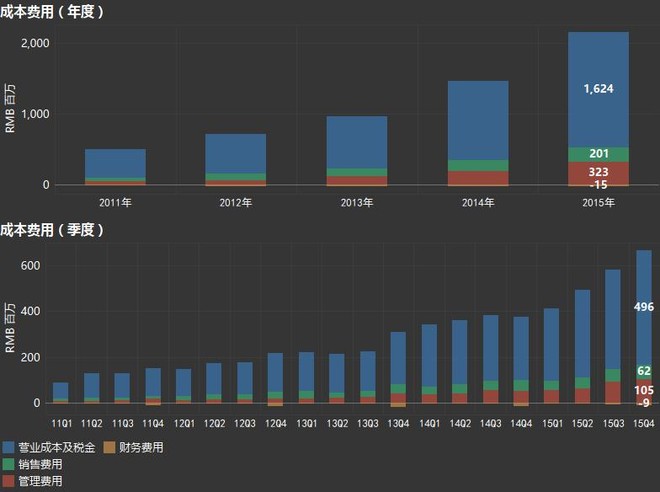This screenshot has width=660, height=492.
Task: Click the blue 营业成本及税金 legend swatch
Action: (x=8, y=447)
